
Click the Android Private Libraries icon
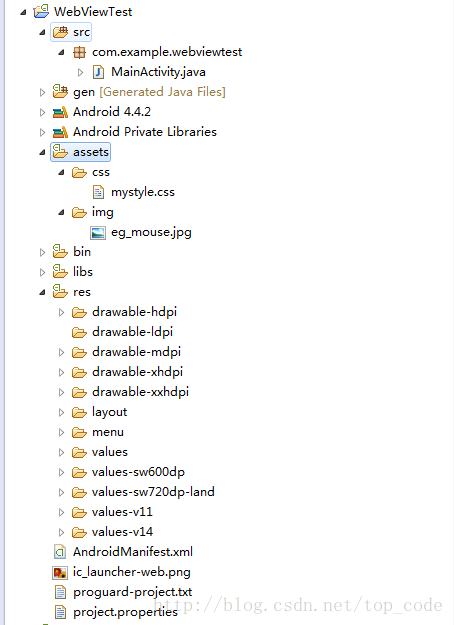point(60,132)
